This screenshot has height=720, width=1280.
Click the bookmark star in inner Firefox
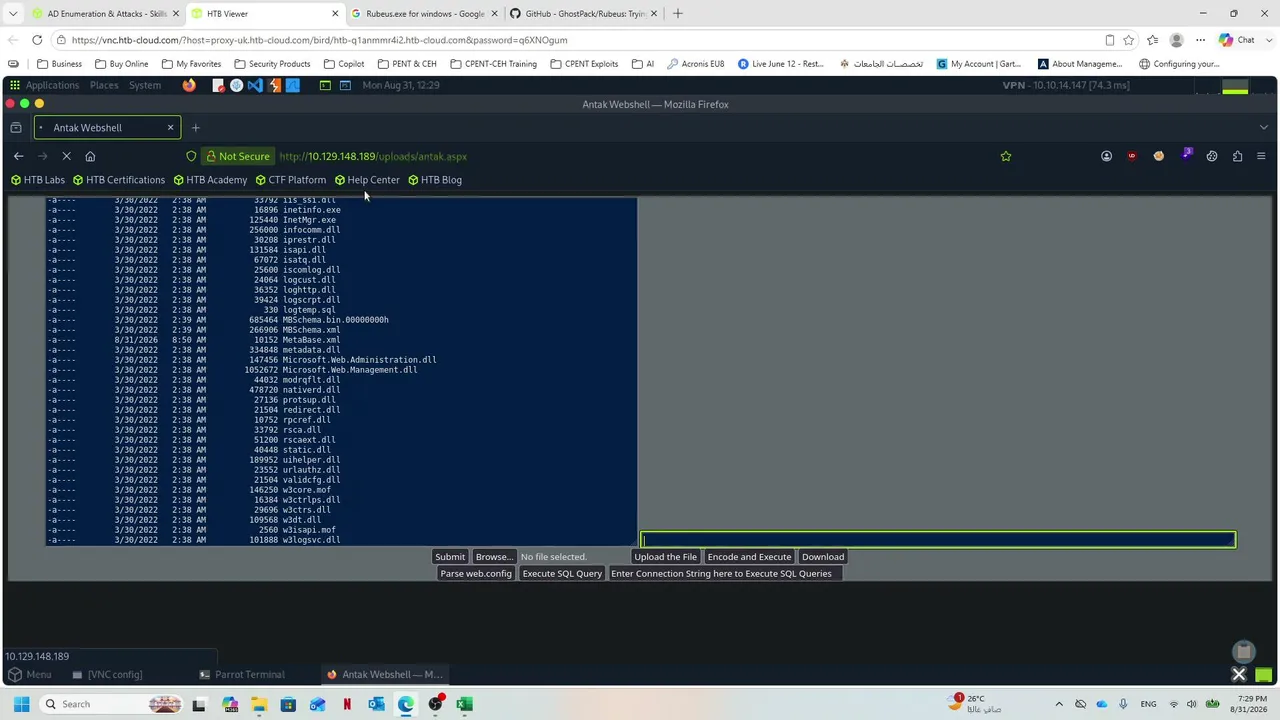1006,156
